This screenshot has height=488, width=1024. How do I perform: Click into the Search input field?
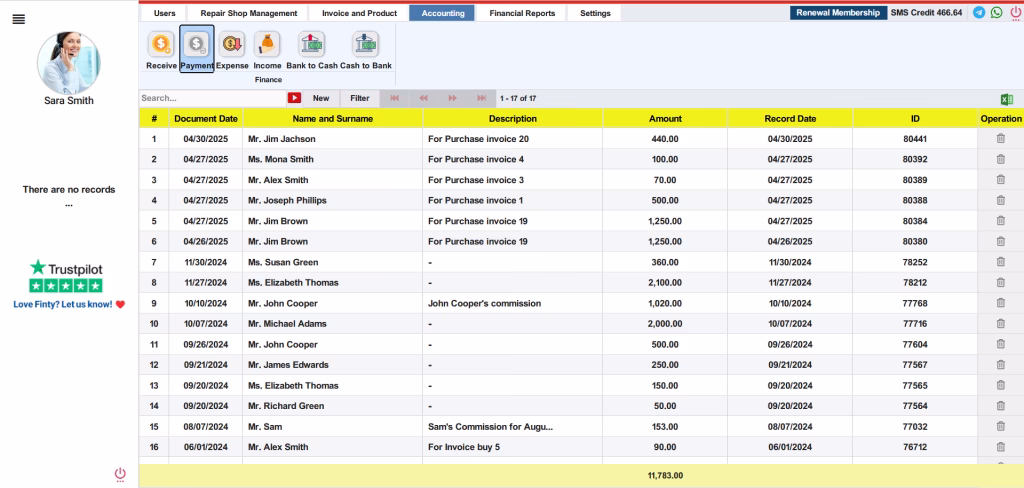pos(212,98)
